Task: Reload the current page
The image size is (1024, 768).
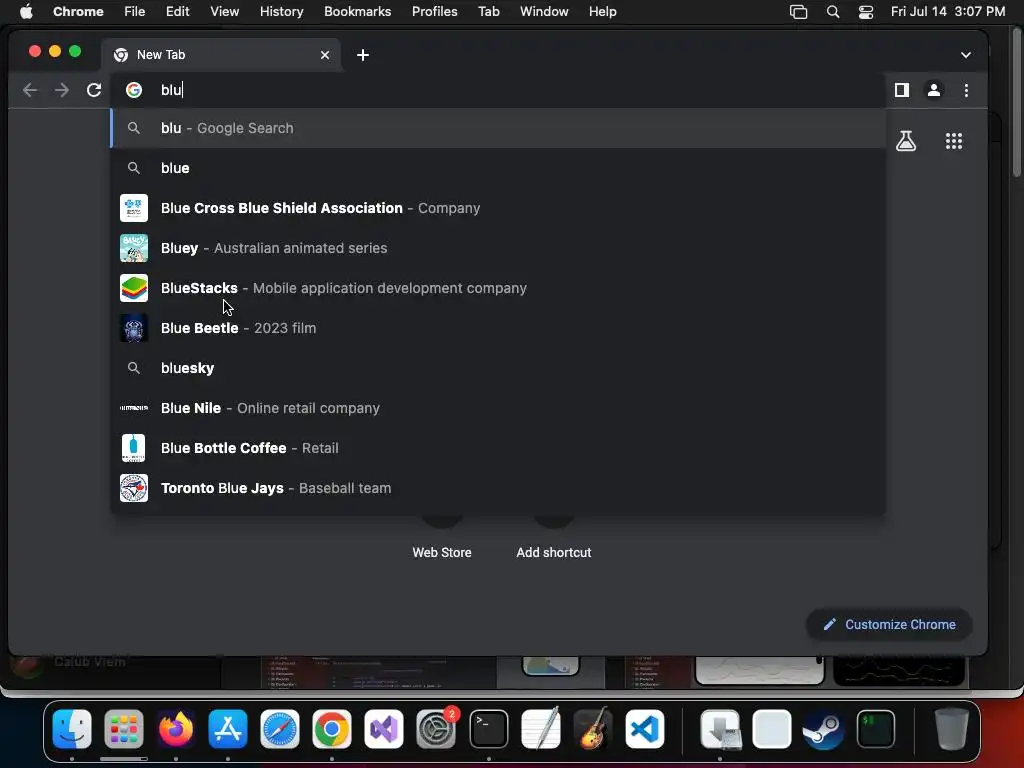Action: tap(94, 90)
